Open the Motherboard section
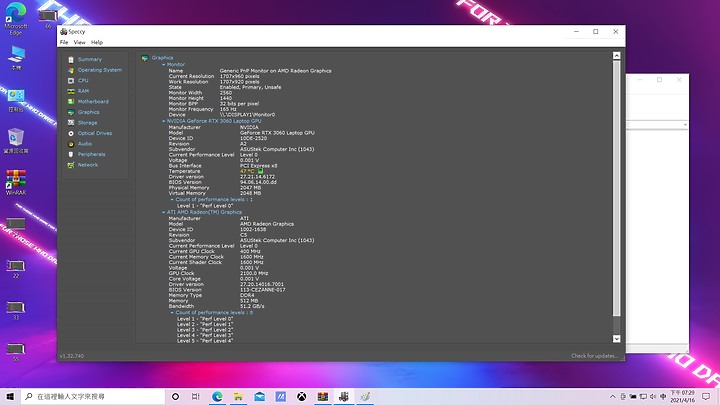This screenshot has width=720, height=405. click(93, 101)
